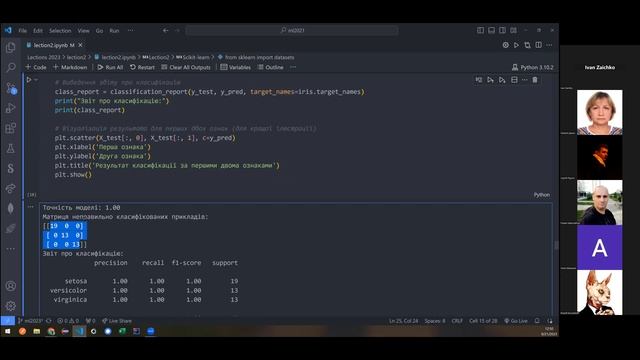Open Chrome from the taskbar

[51, 331]
